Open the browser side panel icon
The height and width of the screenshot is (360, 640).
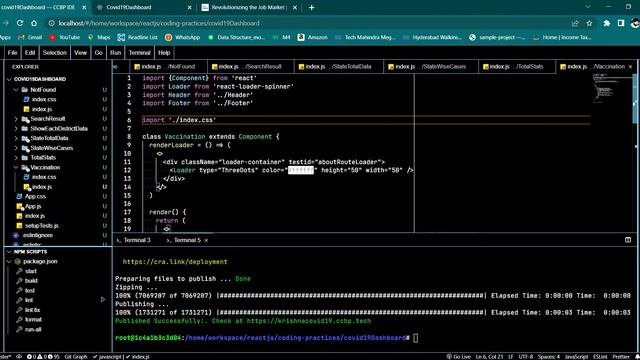click(621, 23)
